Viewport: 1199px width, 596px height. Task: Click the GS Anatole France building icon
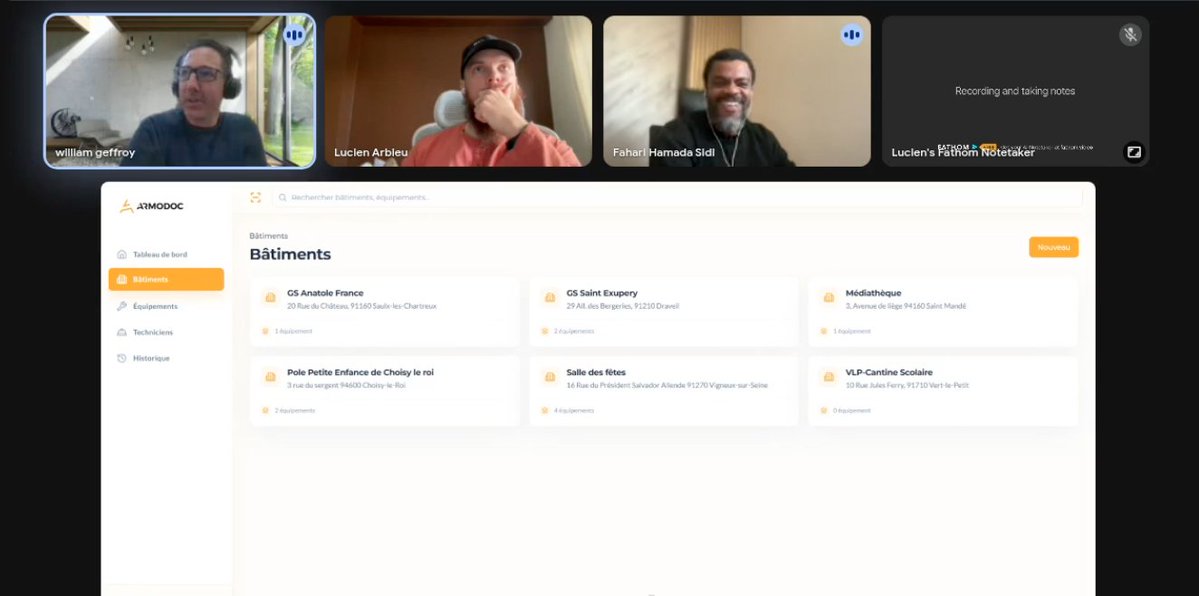pos(270,298)
